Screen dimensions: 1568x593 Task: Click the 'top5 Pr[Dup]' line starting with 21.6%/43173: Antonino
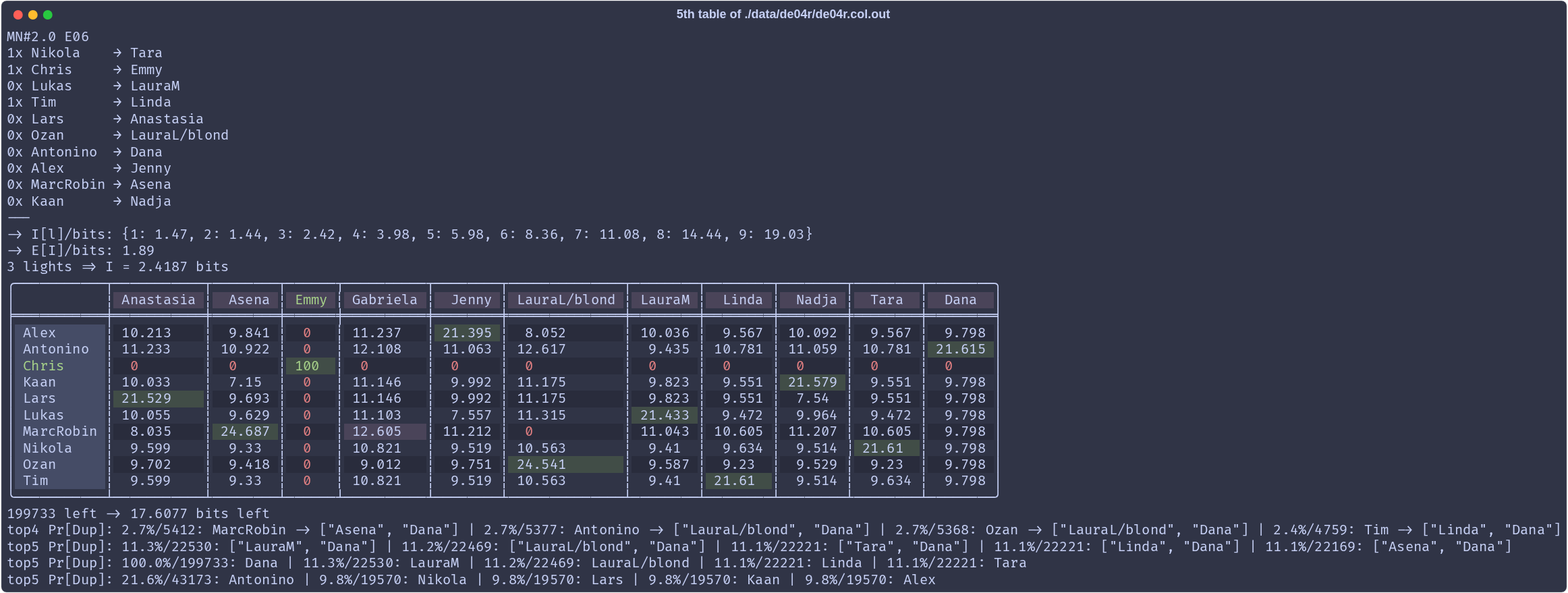point(471,580)
